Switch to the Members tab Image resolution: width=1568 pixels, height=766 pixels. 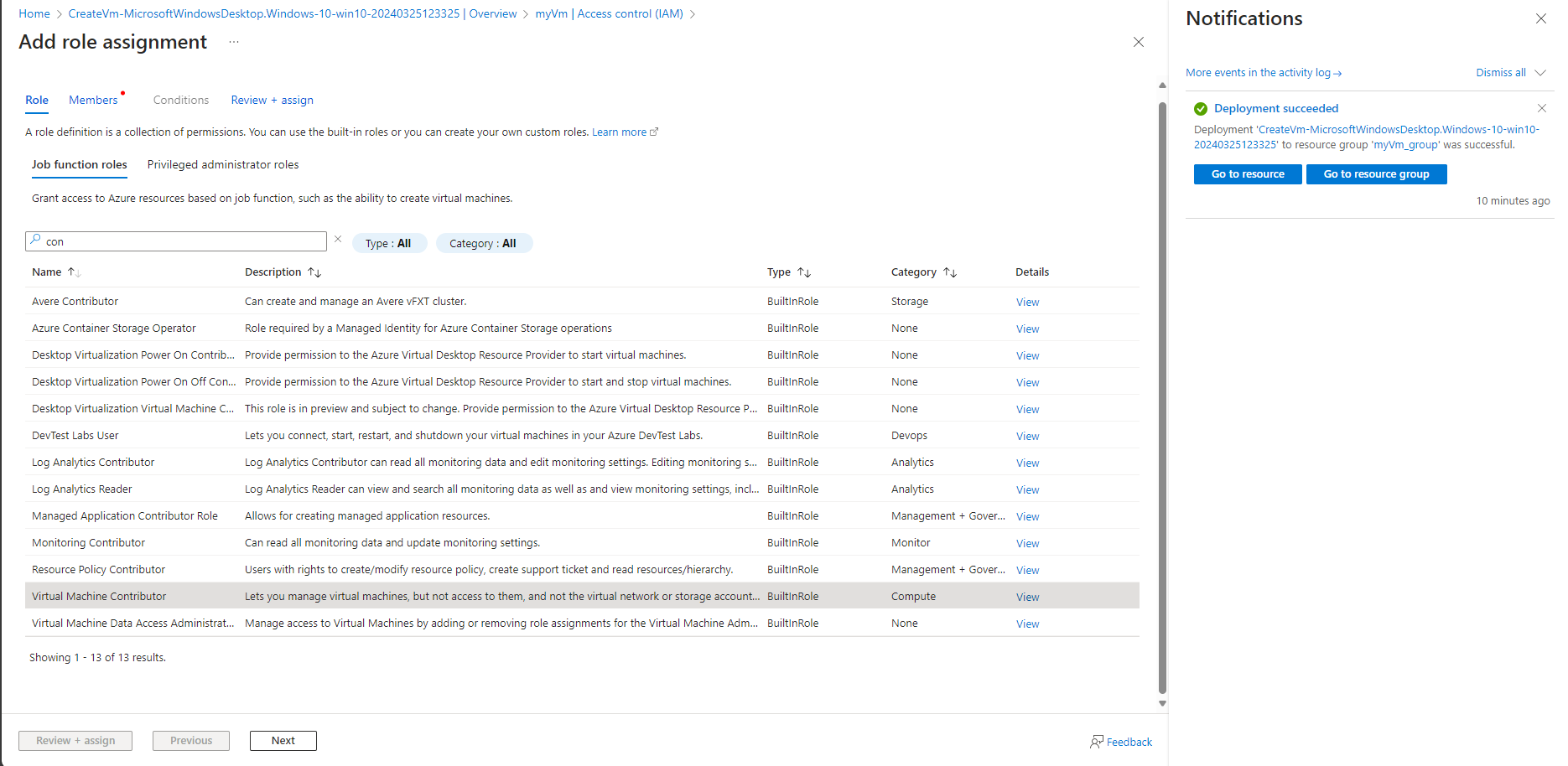point(93,100)
